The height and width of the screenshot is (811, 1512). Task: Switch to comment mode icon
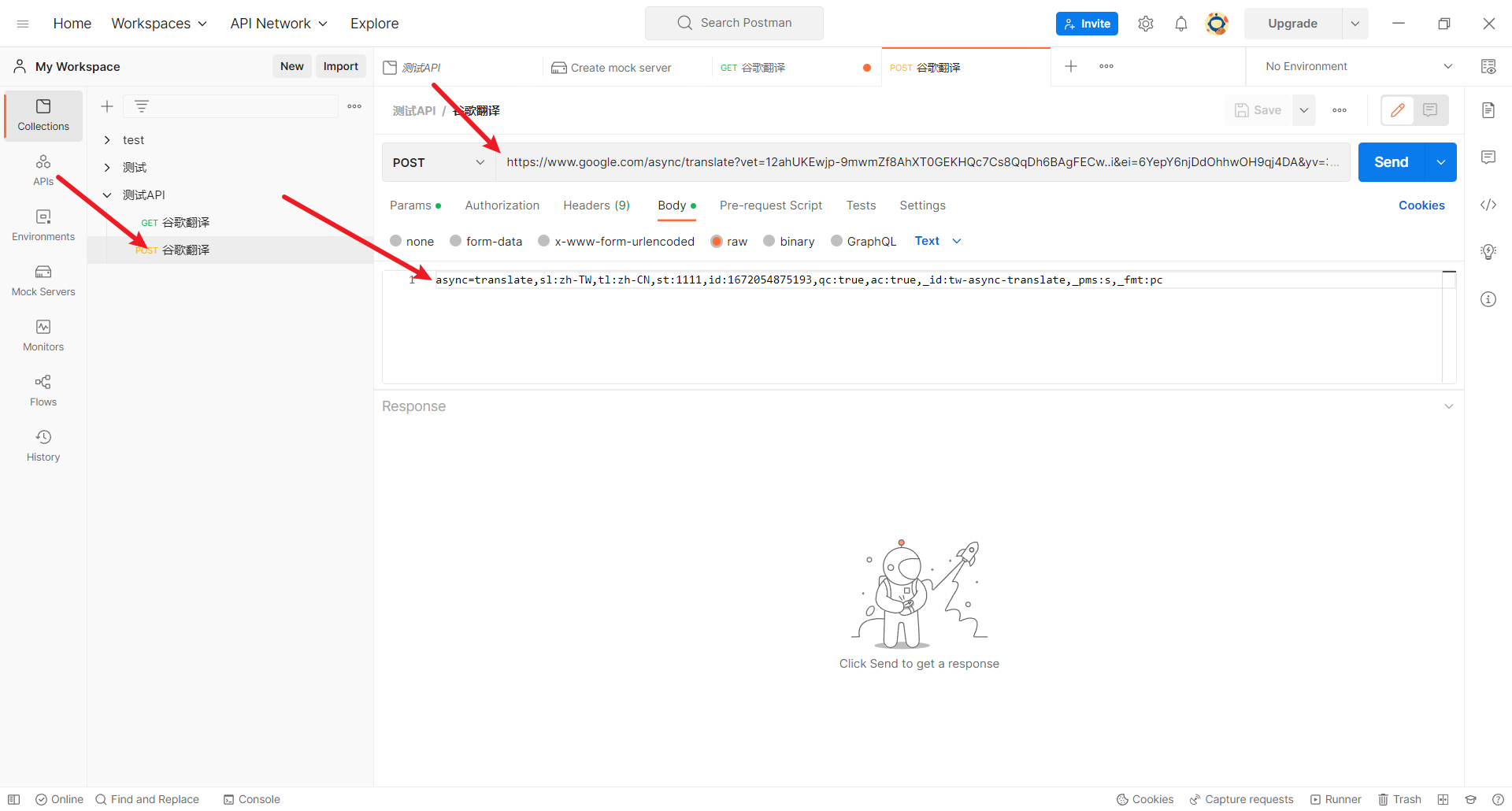(1430, 110)
